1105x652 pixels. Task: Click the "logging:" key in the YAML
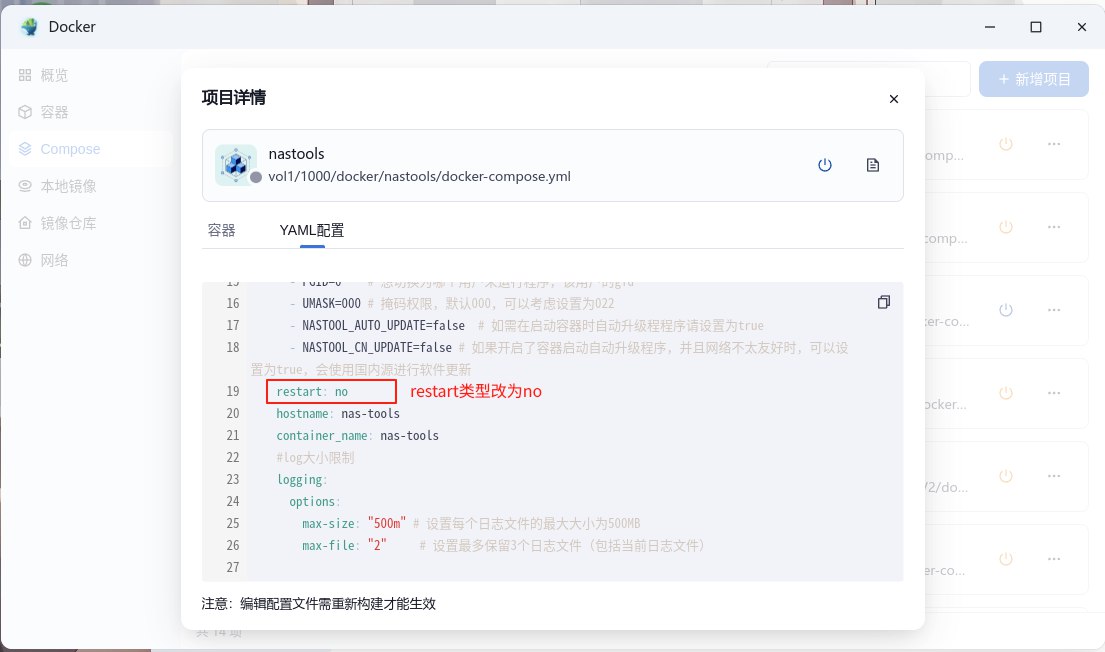pyautogui.click(x=302, y=479)
